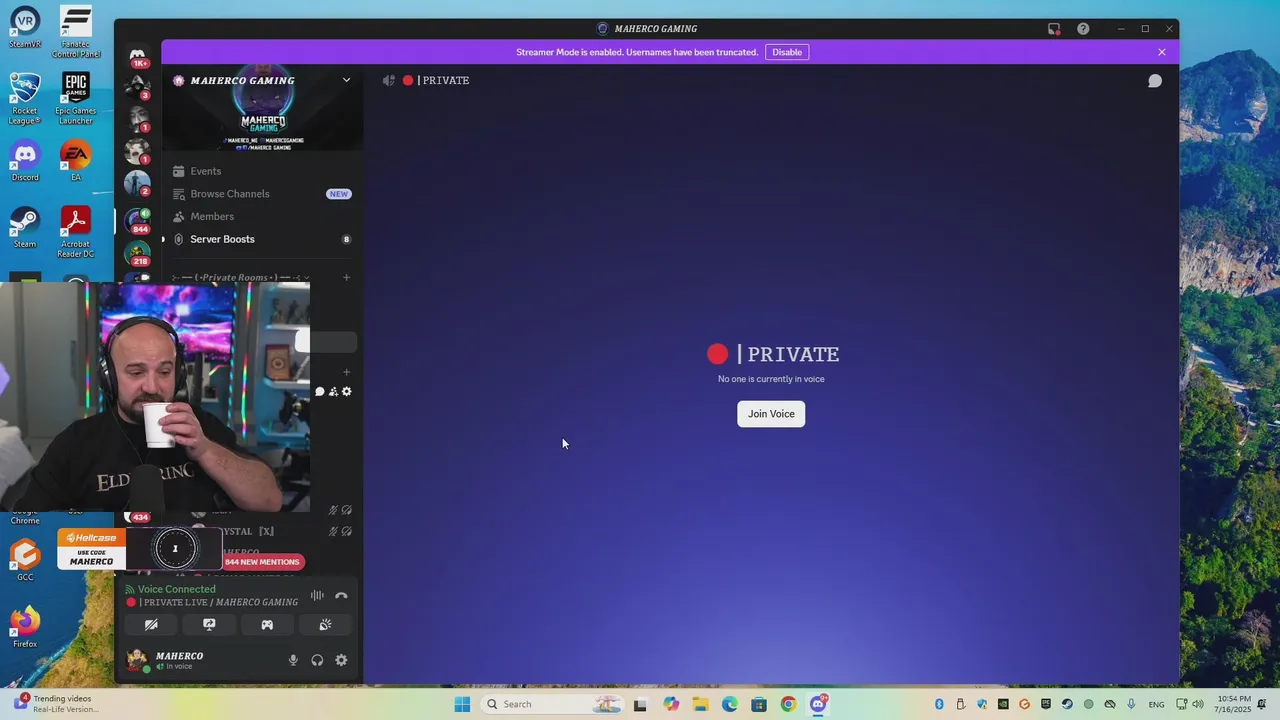Open Members list entry
This screenshot has width=1280, height=720.
(x=211, y=217)
